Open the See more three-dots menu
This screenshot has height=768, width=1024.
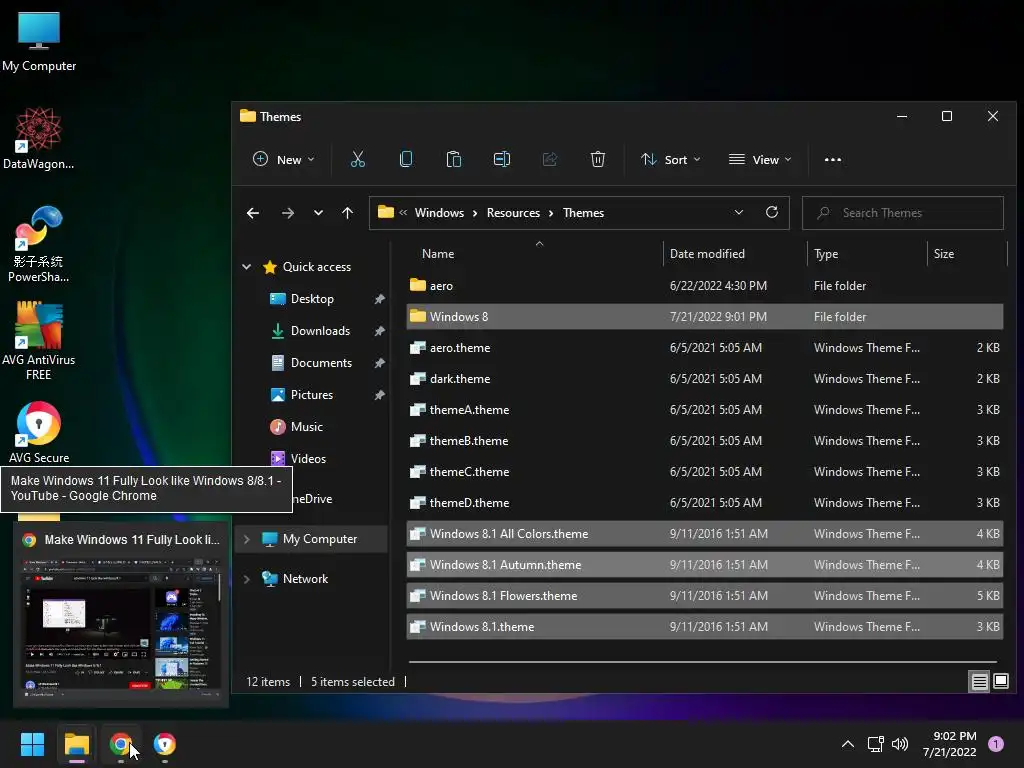click(833, 159)
